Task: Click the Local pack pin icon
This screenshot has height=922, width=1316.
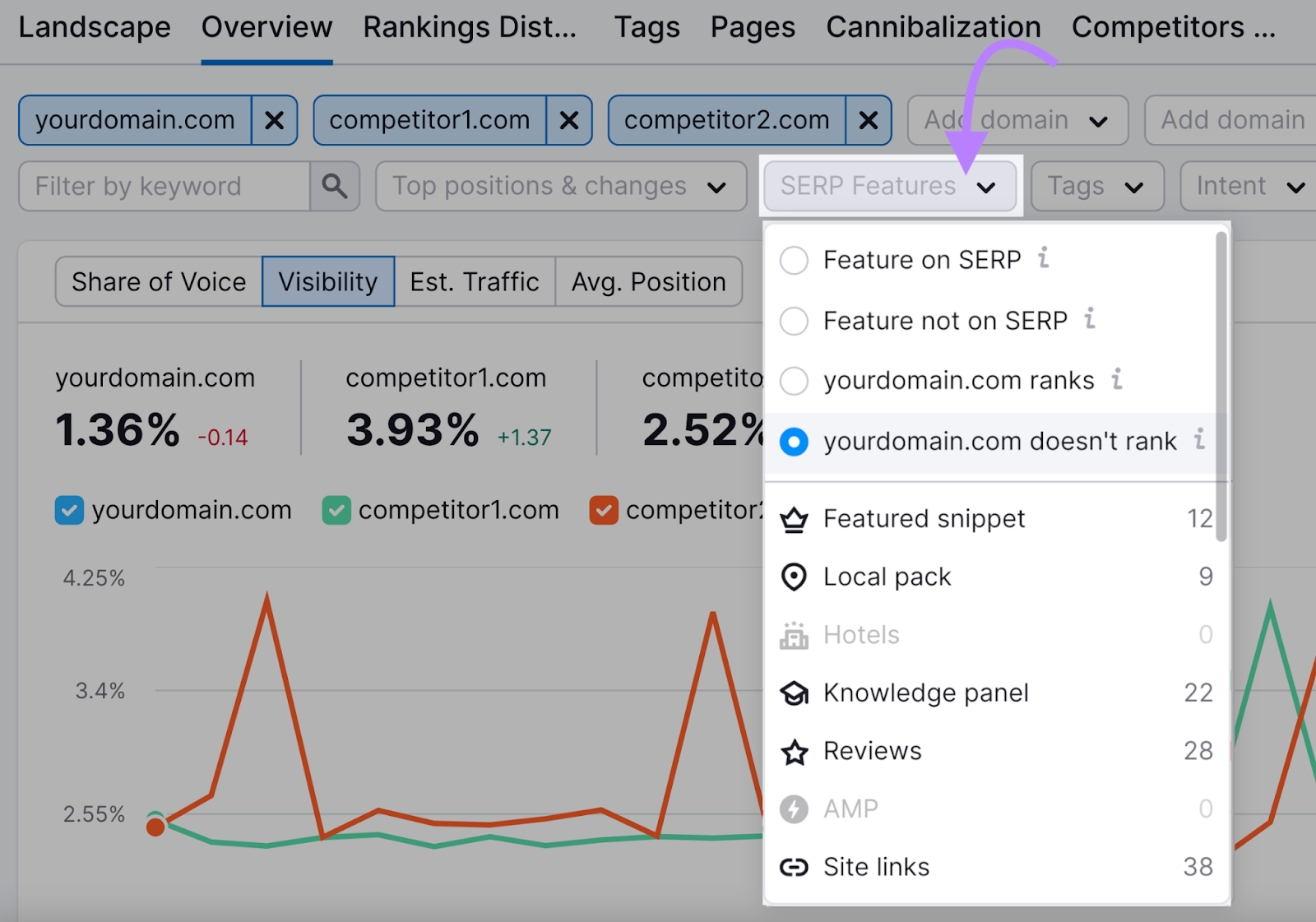Action: tap(795, 577)
